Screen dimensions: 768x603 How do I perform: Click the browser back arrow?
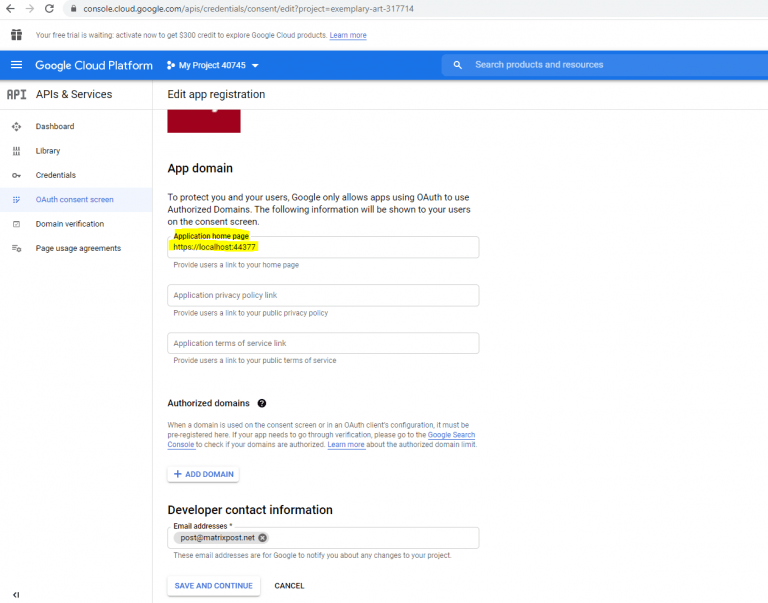(10, 9)
